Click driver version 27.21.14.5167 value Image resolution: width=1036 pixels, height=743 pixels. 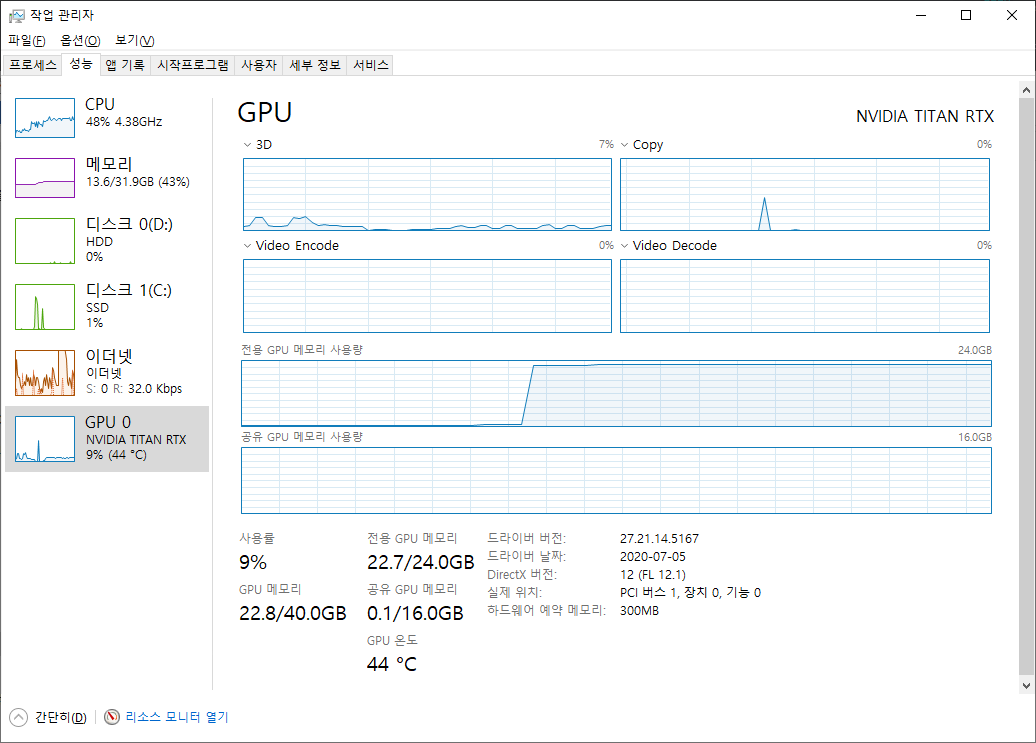(659, 539)
